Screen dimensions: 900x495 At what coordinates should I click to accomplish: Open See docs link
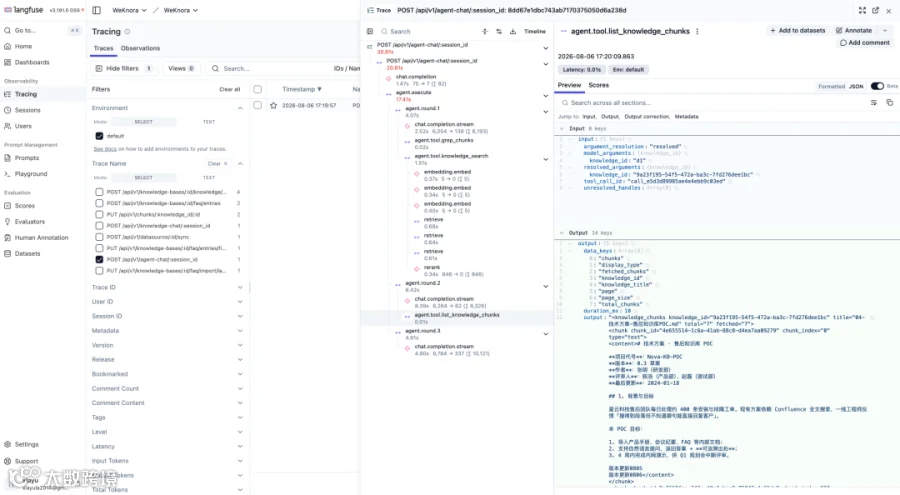tap(105, 149)
